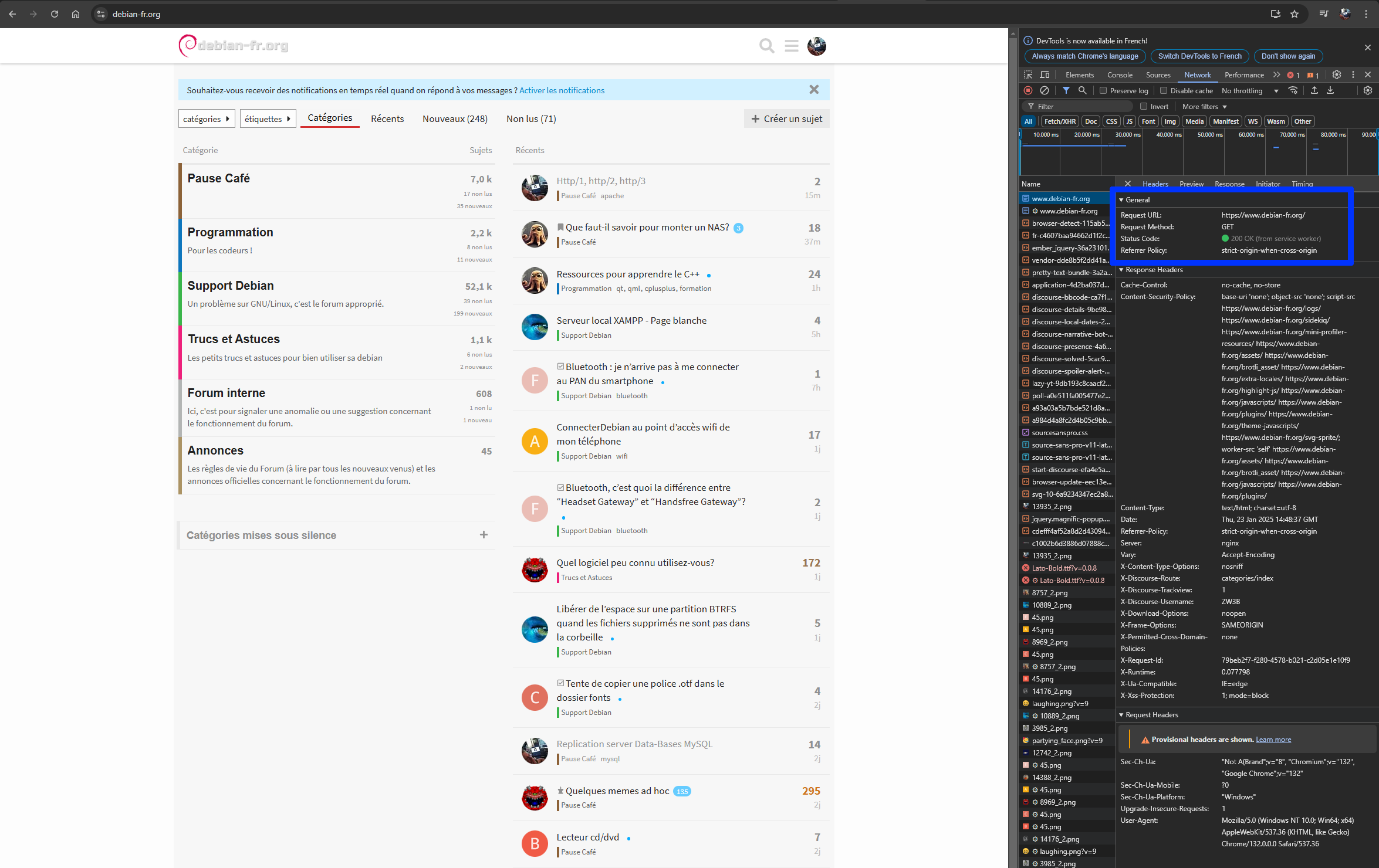This screenshot has height=868, width=1379.
Task: Close the request details pane X
Action: pyautogui.click(x=1127, y=184)
